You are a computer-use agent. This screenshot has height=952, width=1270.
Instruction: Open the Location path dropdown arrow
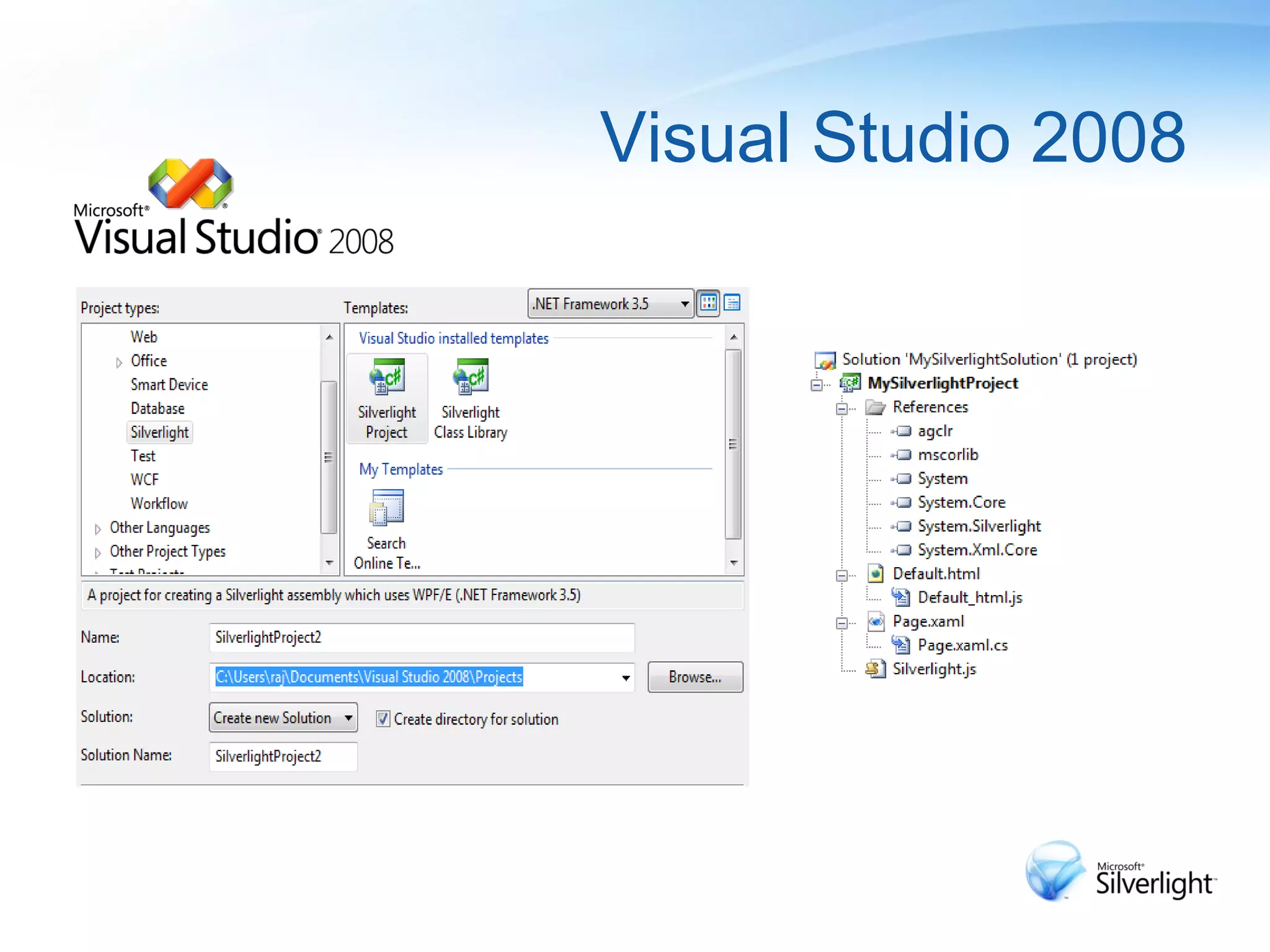pos(626,677)
